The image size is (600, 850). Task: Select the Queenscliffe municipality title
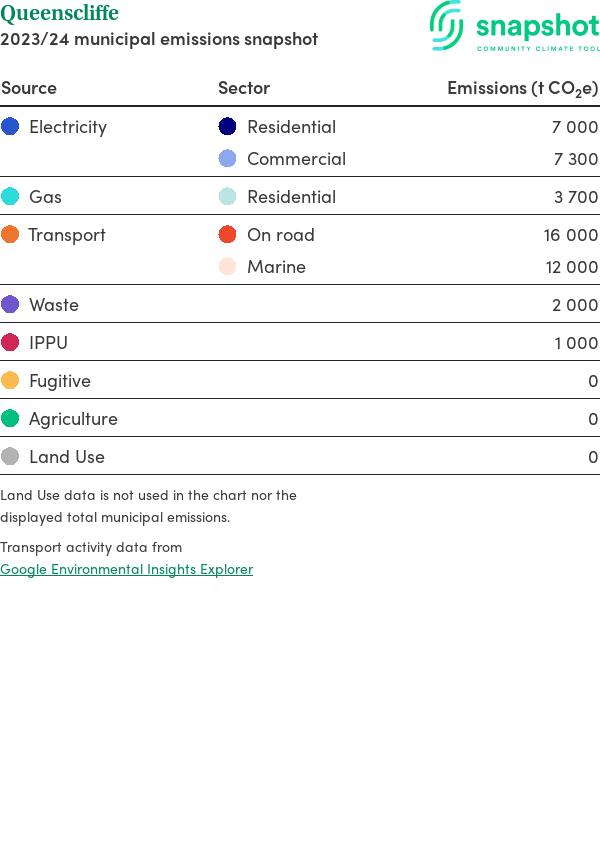pyautogui.click(x=59, y=13)
